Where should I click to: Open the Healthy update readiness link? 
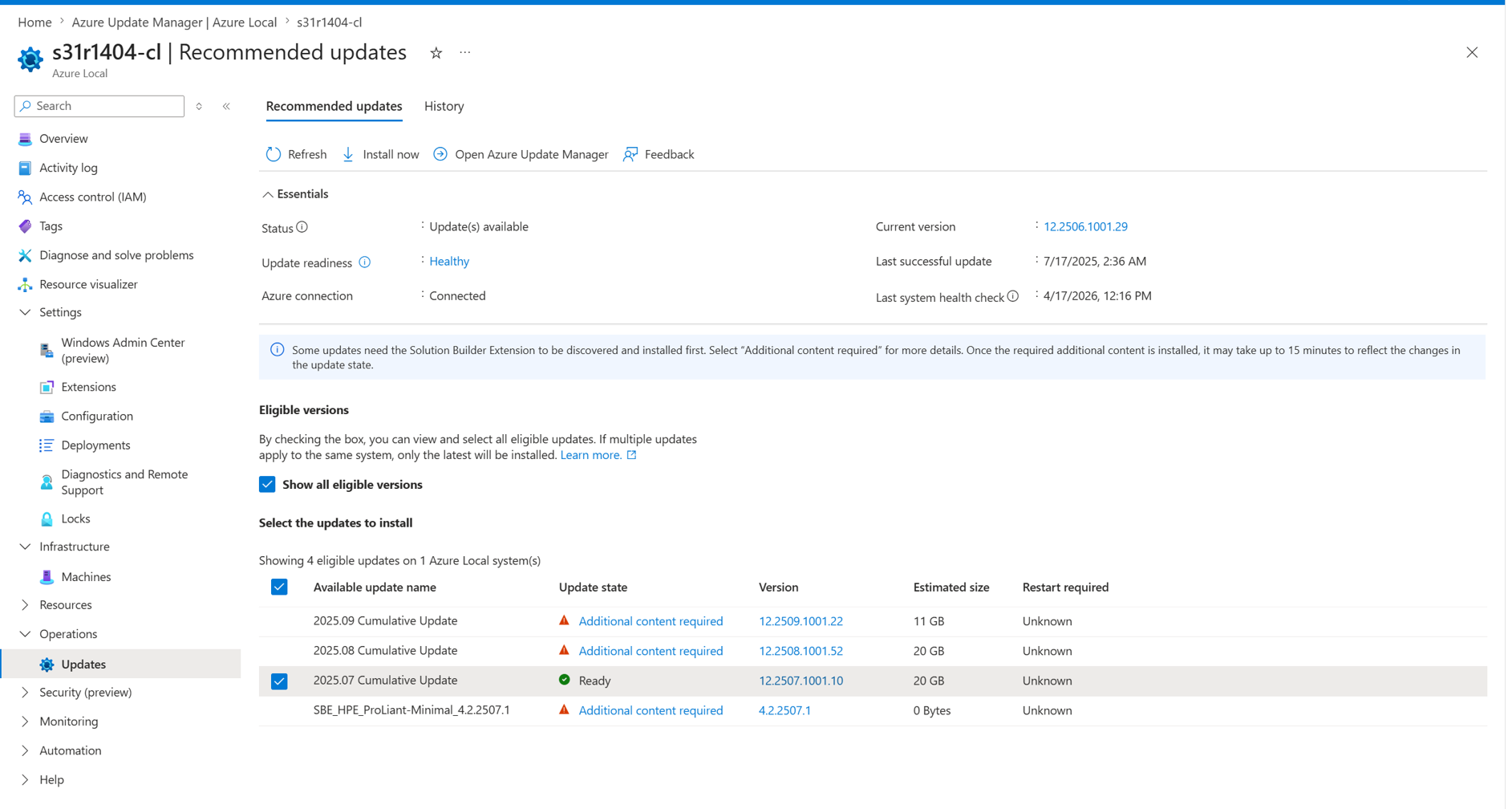[x=449, y=262]
